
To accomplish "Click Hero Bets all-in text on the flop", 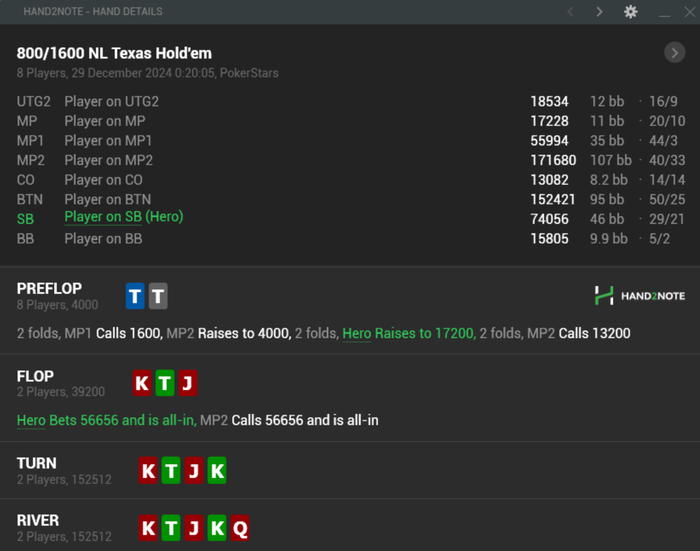I will [x=105, y=421].
